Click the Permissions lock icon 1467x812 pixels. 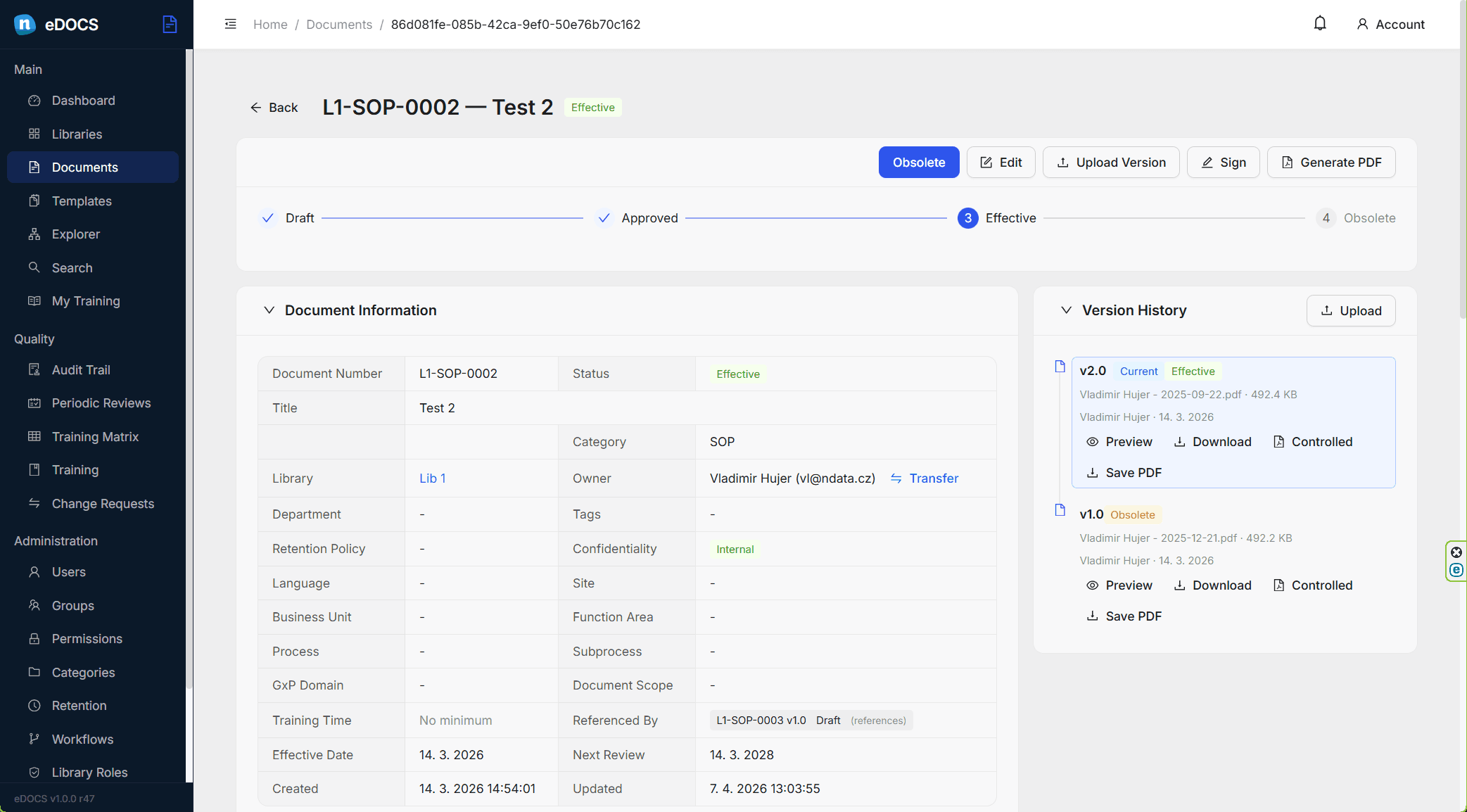(34, 638)
